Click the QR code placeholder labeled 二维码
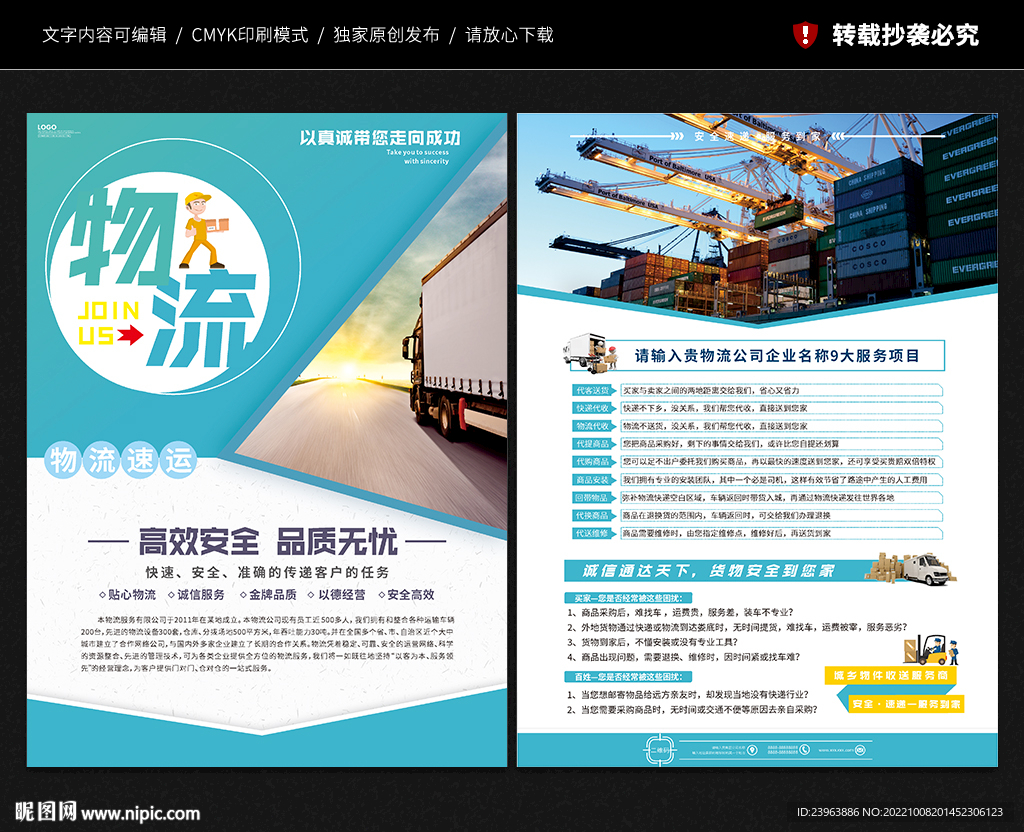Viewport: 1024px width, 832px height. 660,750
